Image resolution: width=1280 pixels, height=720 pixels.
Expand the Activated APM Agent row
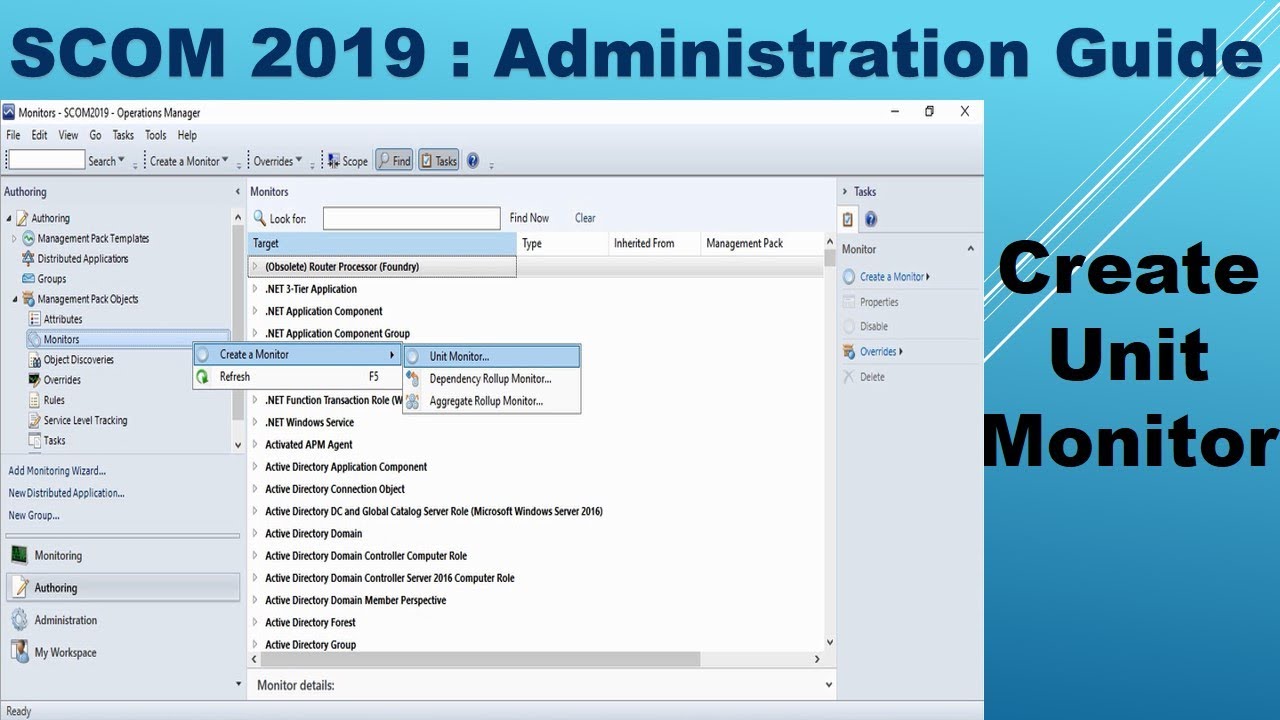[x=255, y=445]
